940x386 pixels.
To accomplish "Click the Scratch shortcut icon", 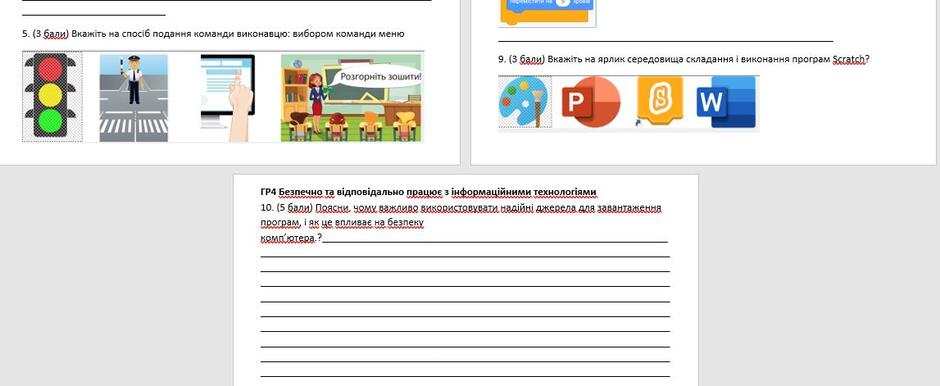I will click(x=659, y=101).
